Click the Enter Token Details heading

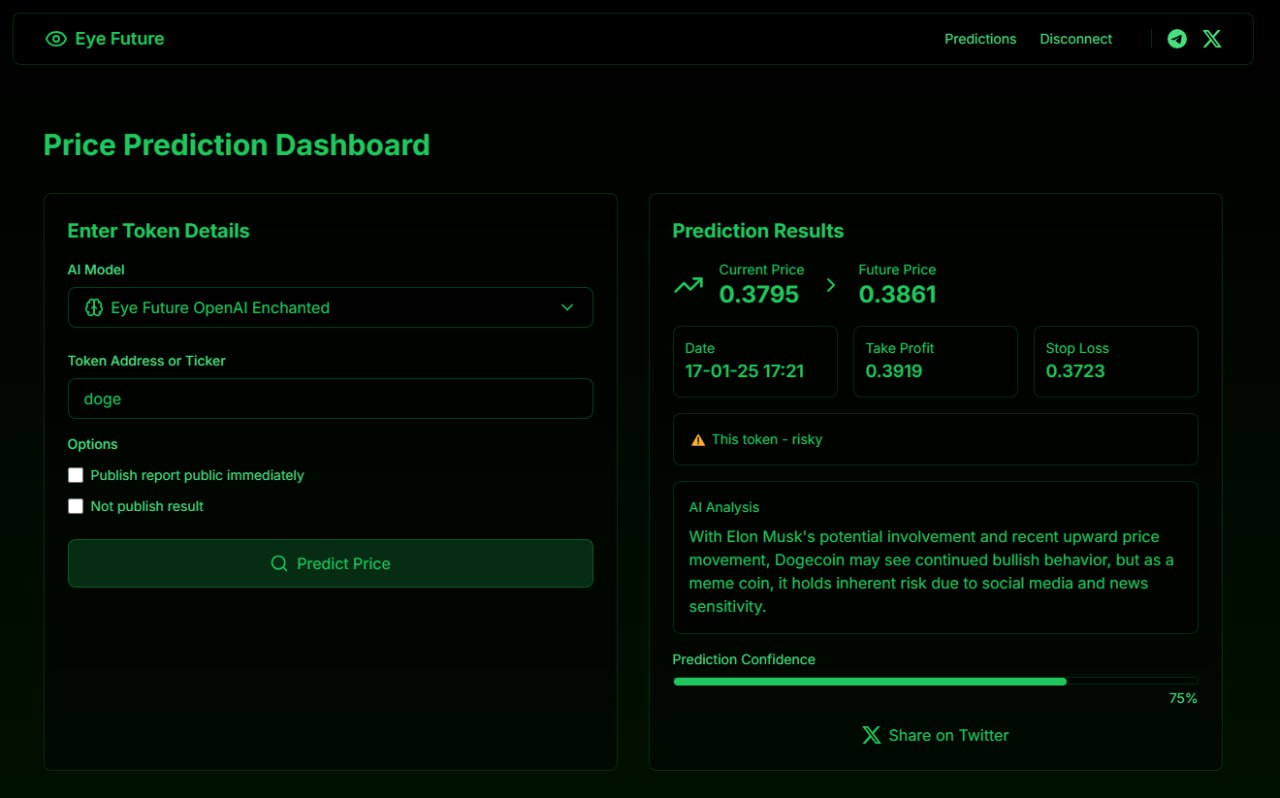158,231
